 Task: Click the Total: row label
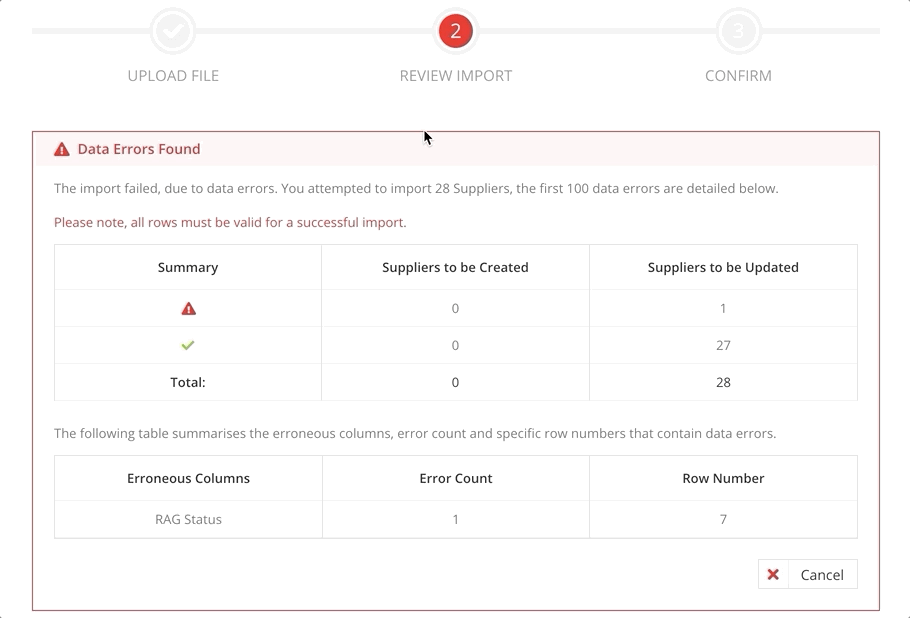point(187,382)
